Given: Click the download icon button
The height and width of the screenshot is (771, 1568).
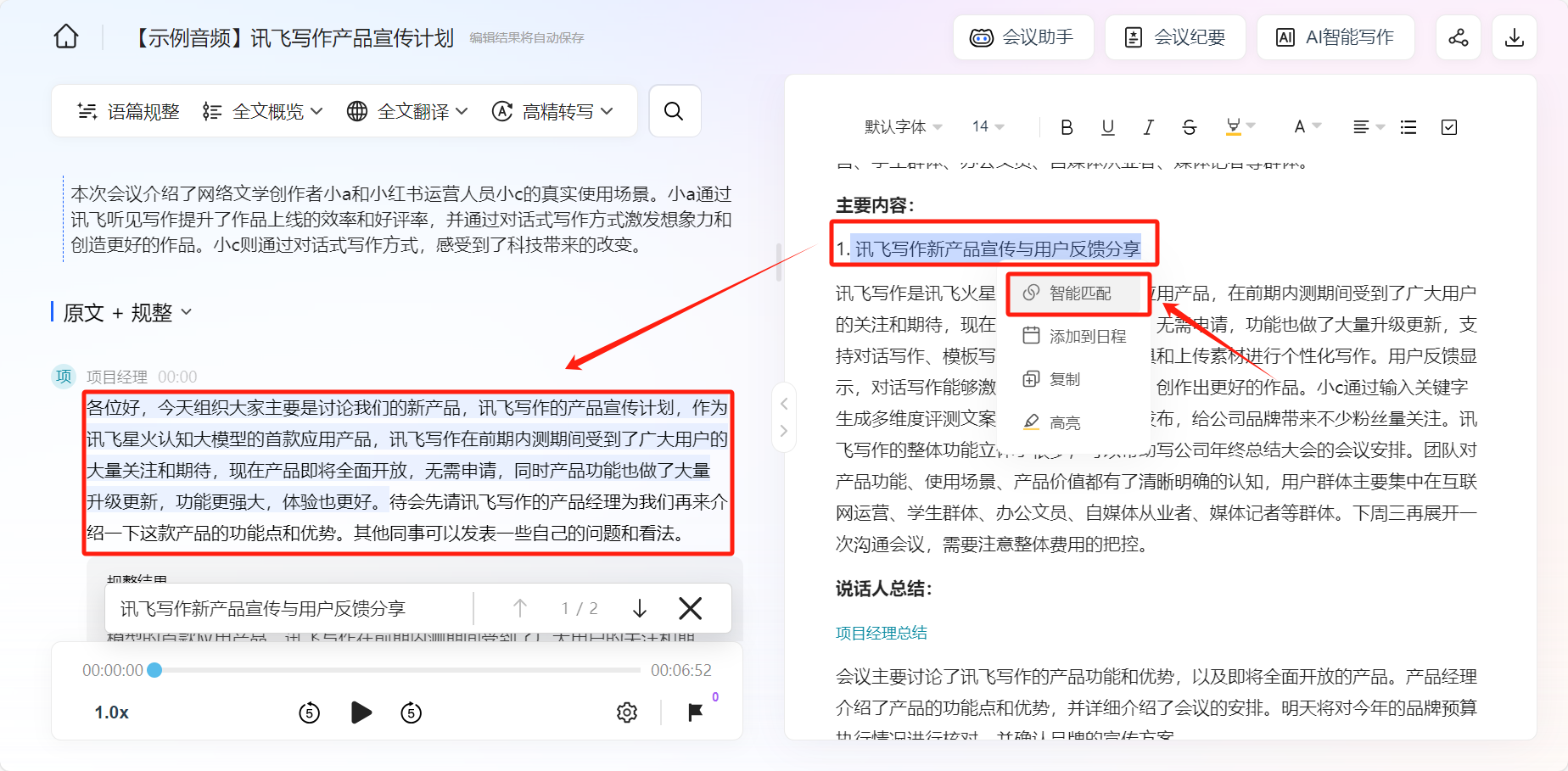Looking at the screenshot, I should [x=1514, y=37].
